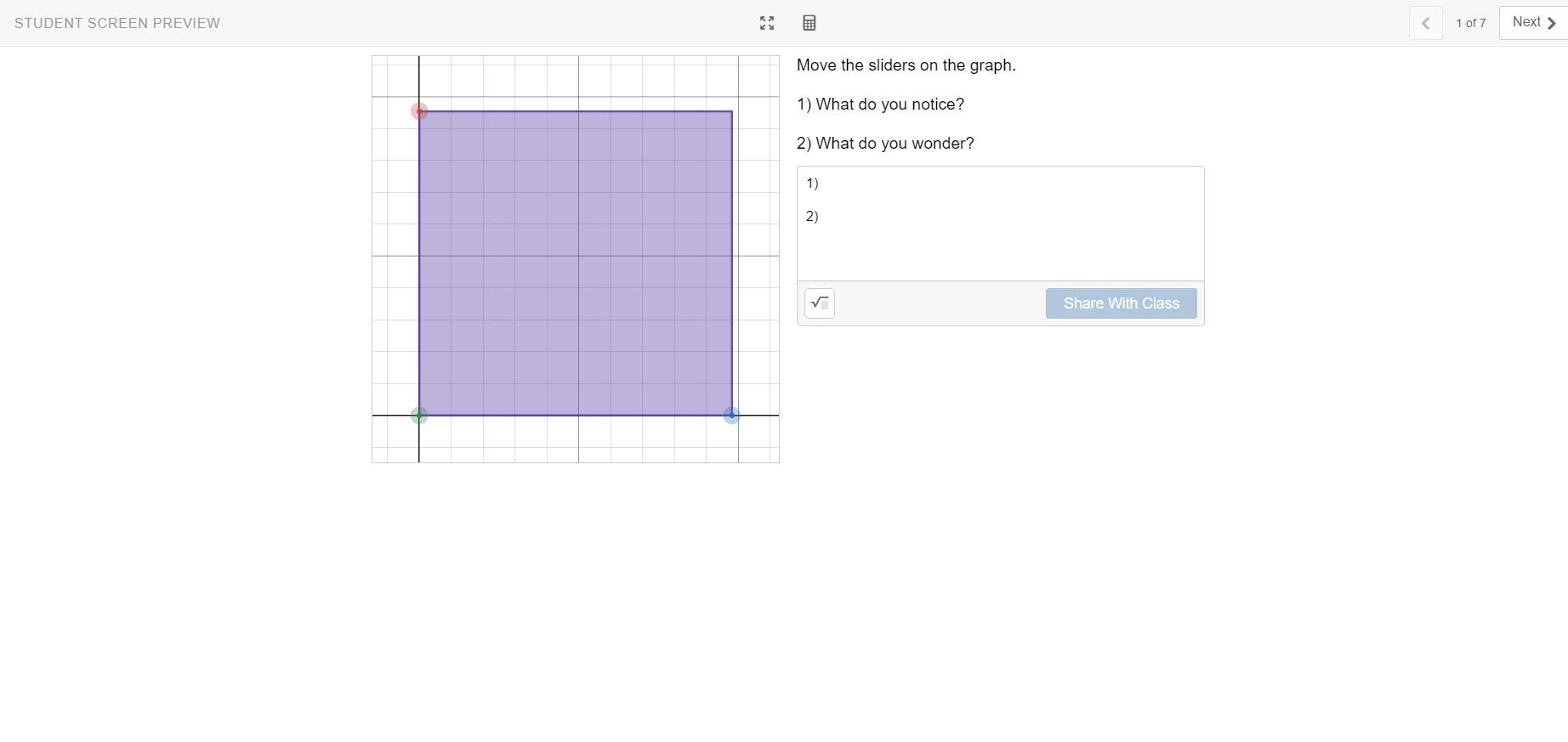Viewport: 1568px width, 742px height.
Task: Open fullscreen mode with the expand icon
Action: (x=767, y=23)
